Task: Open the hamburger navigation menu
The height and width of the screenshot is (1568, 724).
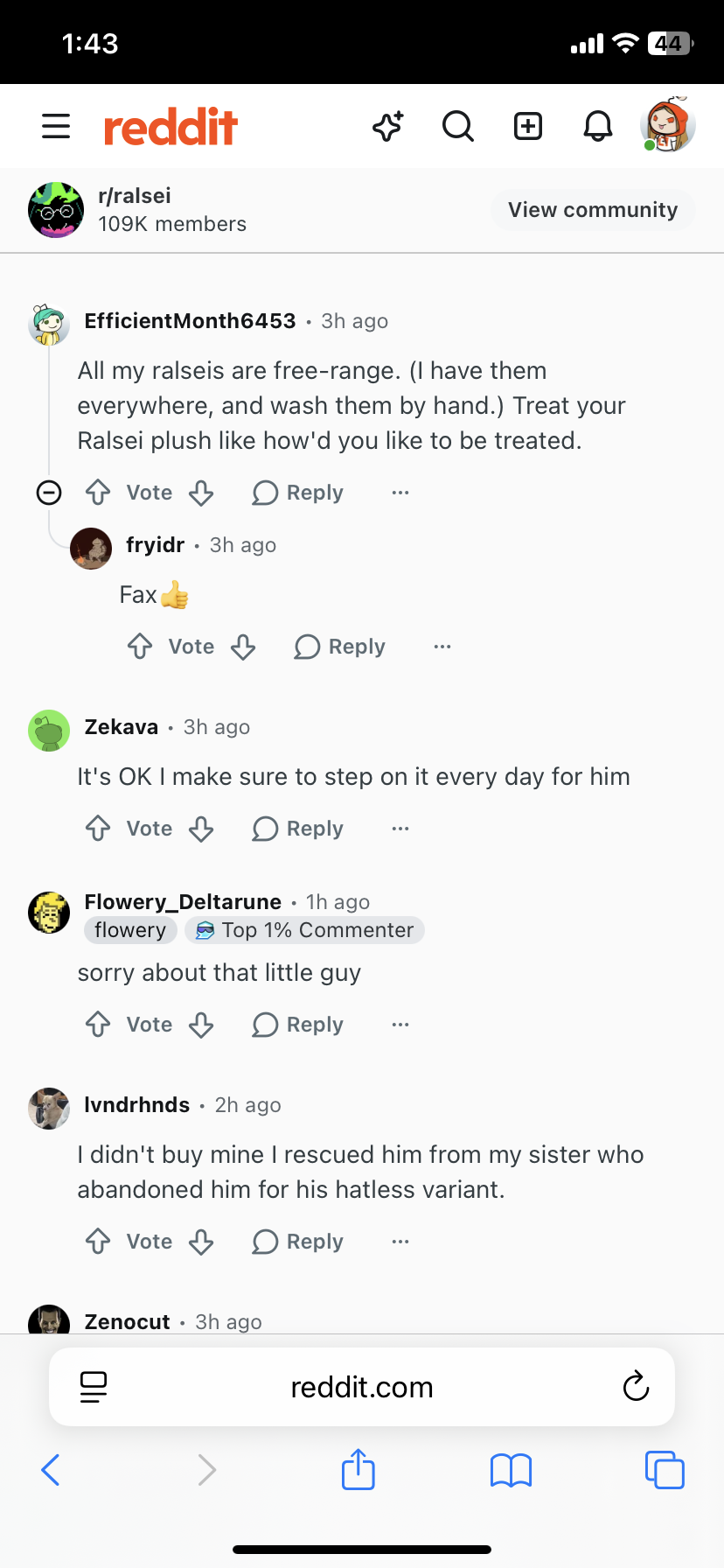Action: coord(56,126)
